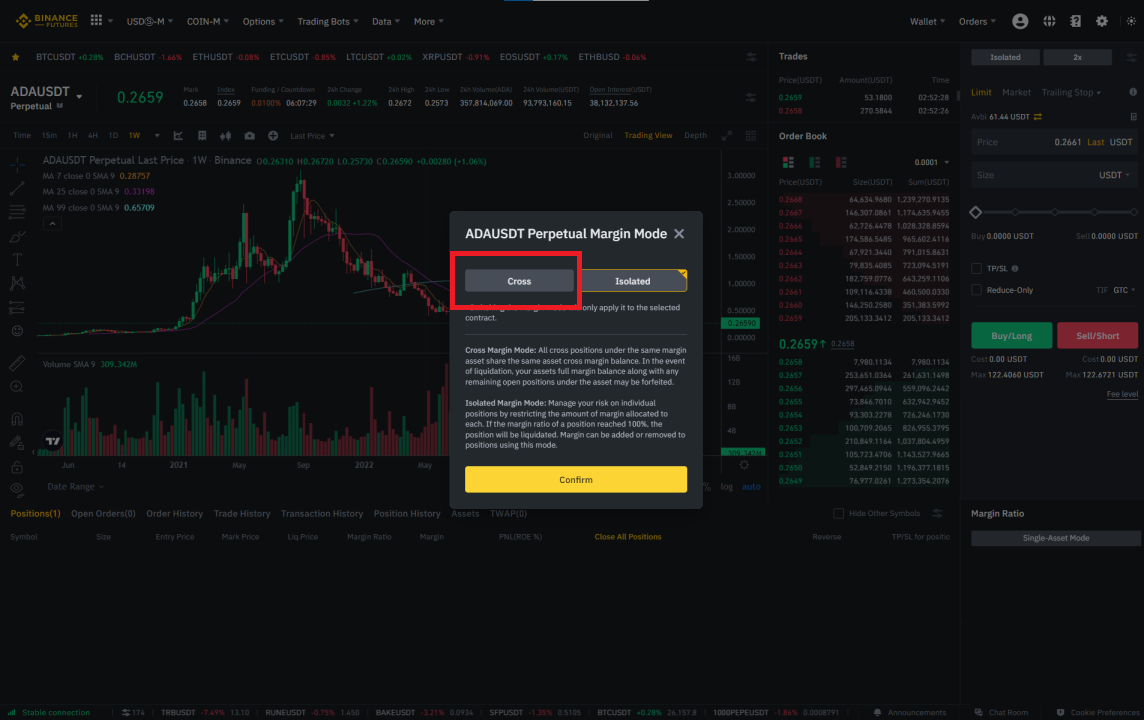Image resolution: width=1144 pixels, height=720 pixels.
Task: Click the plus circle compare icon
Action: (x=273, y=136)
